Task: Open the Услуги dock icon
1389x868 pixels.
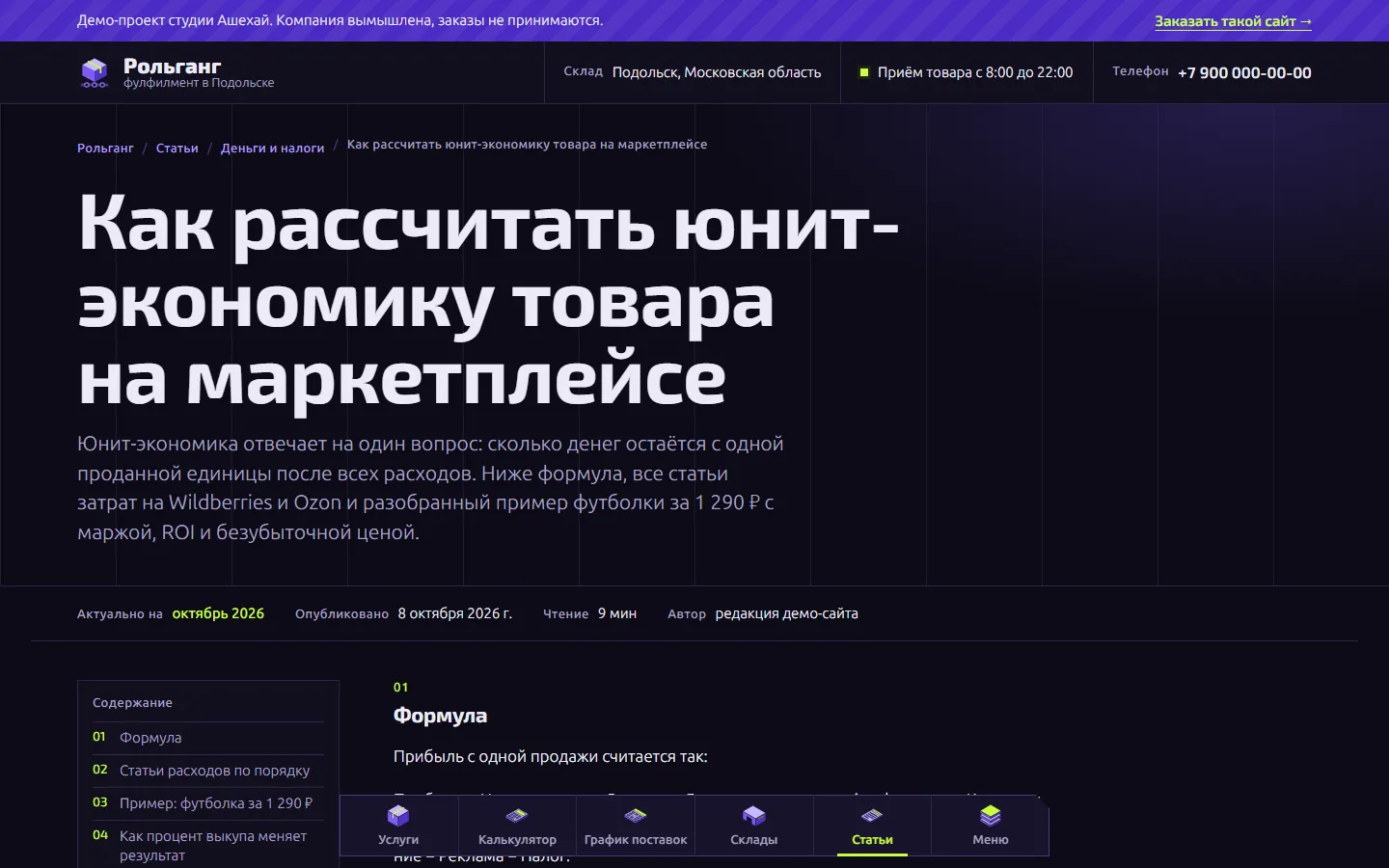Action: 398,826
